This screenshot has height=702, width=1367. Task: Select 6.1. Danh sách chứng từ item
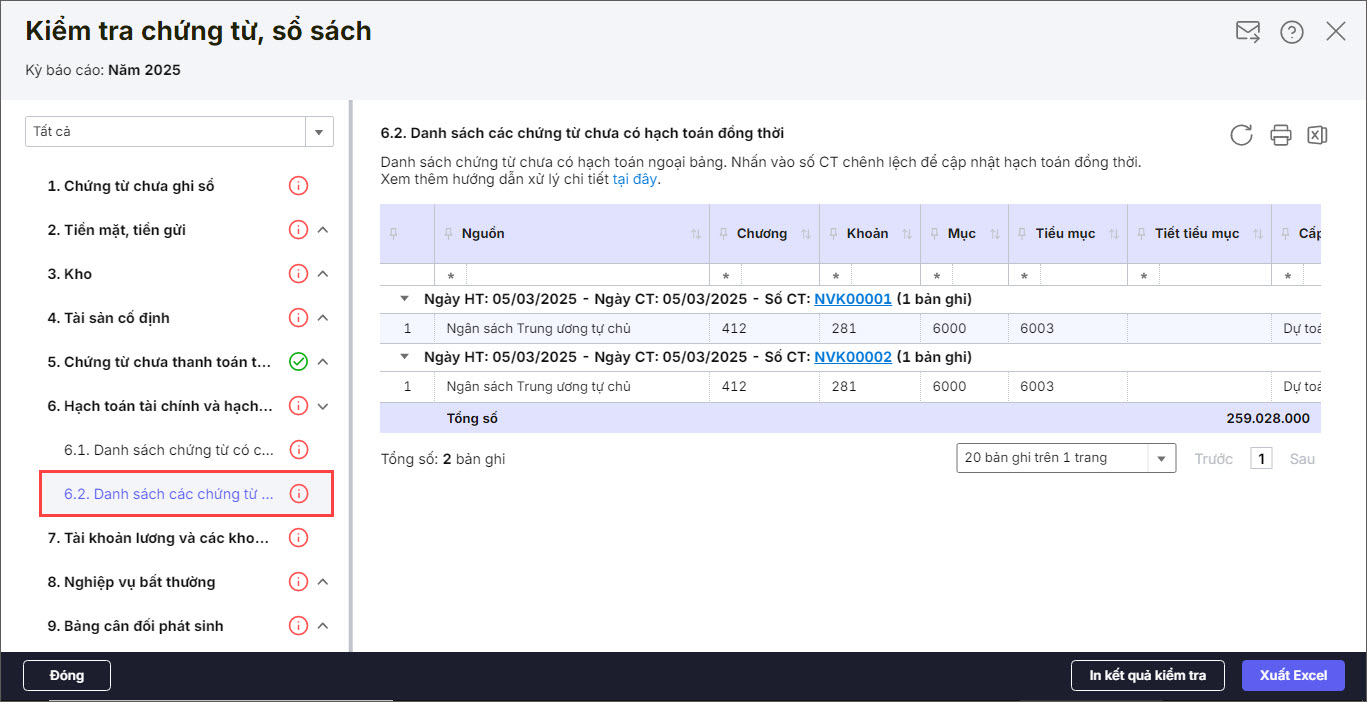[168, 450]
